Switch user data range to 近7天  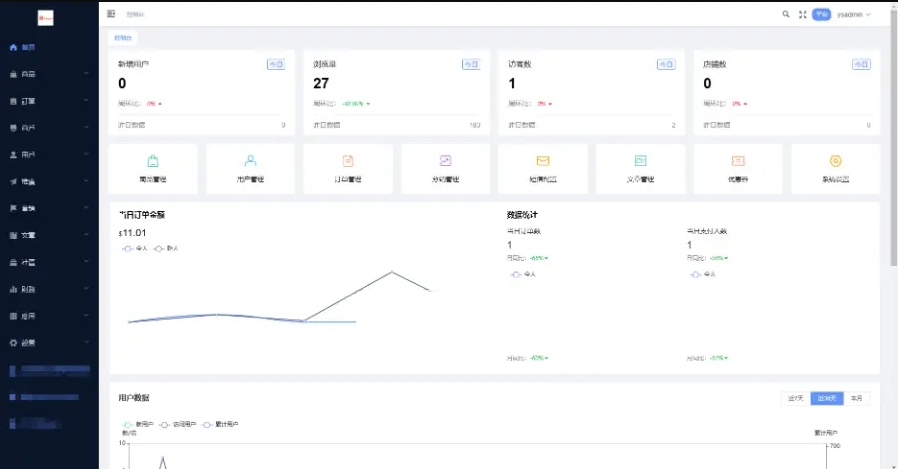point(796,398)
